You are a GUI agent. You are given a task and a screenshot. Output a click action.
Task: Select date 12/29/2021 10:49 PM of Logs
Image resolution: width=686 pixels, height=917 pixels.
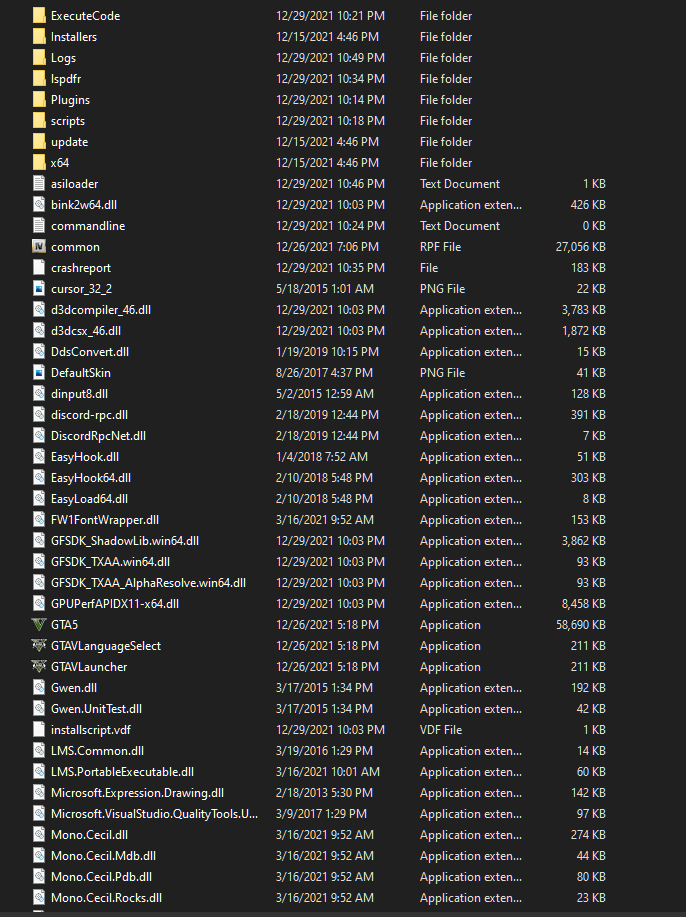click(330, 58)
